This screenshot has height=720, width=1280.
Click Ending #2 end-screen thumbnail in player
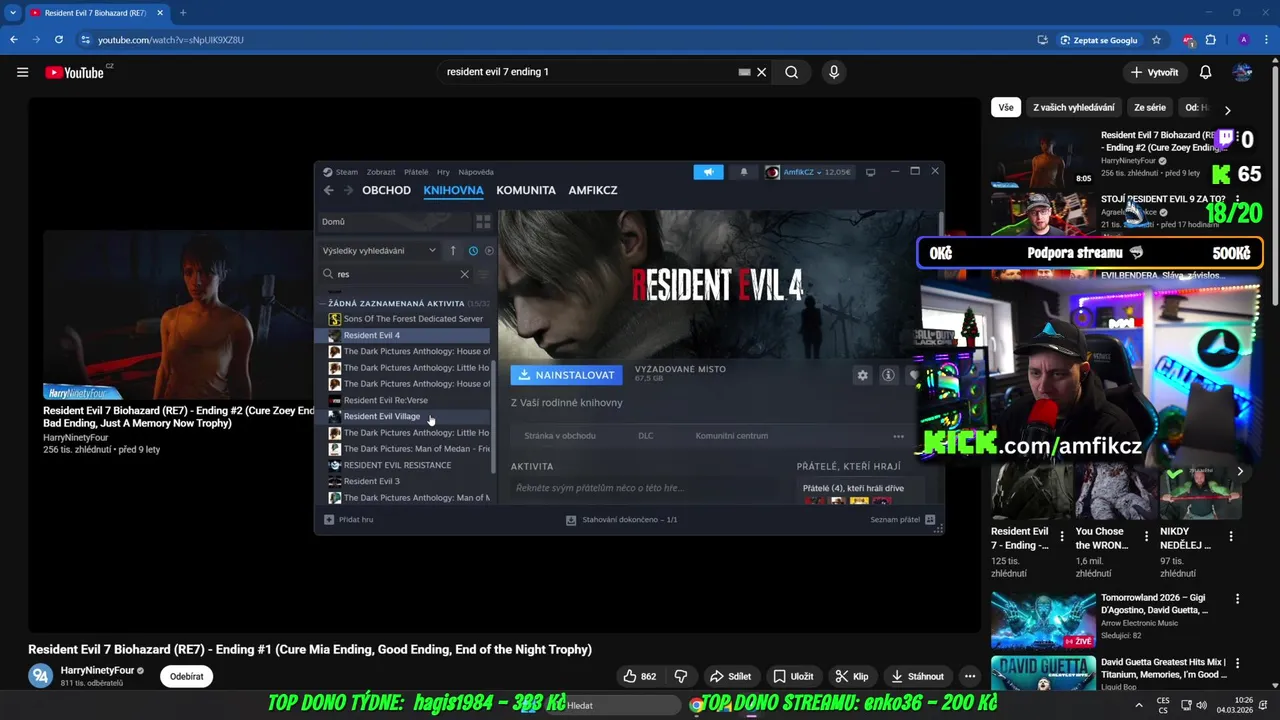(178, 315)
